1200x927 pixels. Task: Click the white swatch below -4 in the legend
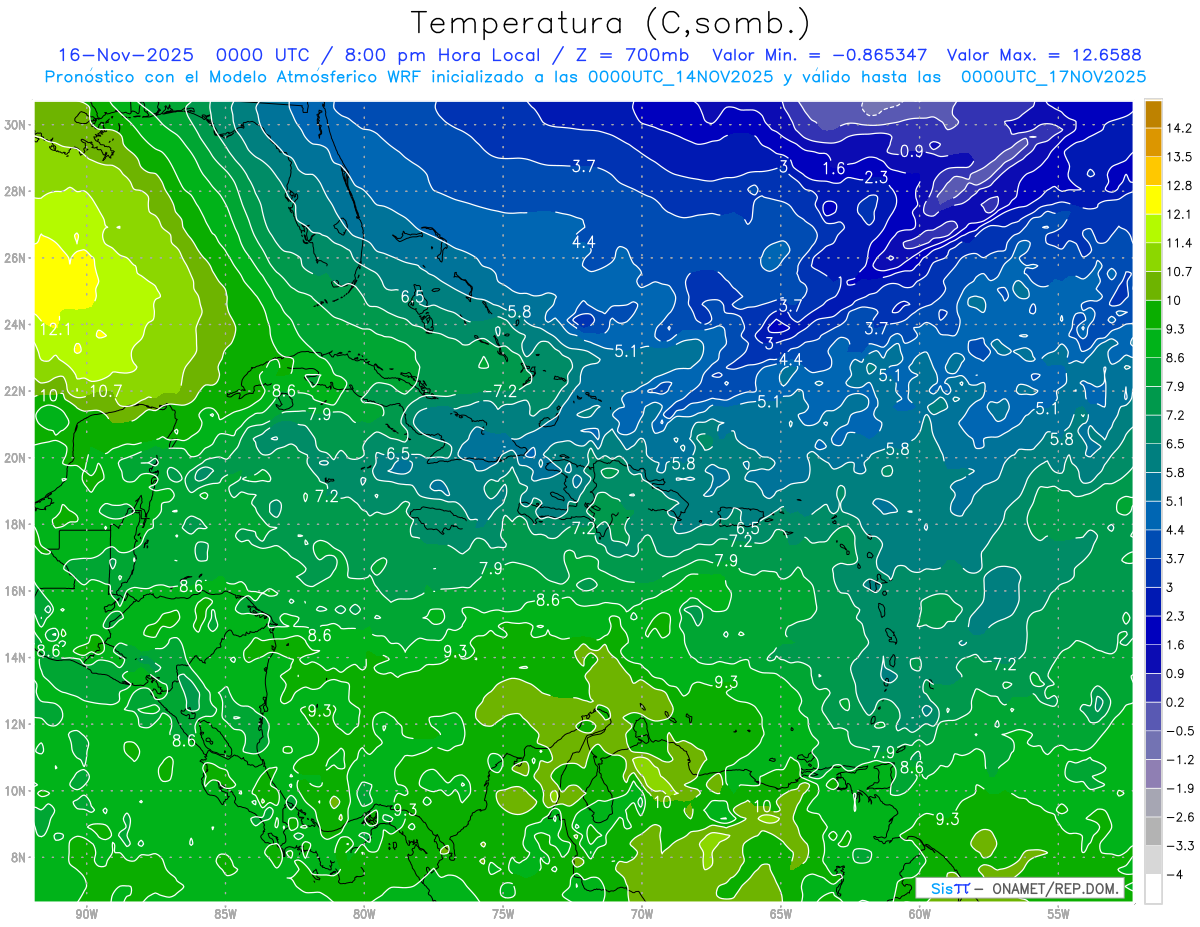pos(1153,889)
